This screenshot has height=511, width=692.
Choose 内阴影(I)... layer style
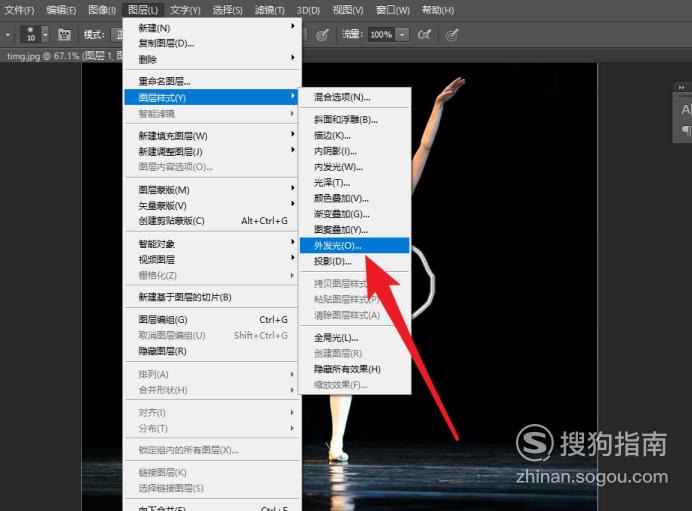pos(355,151)
